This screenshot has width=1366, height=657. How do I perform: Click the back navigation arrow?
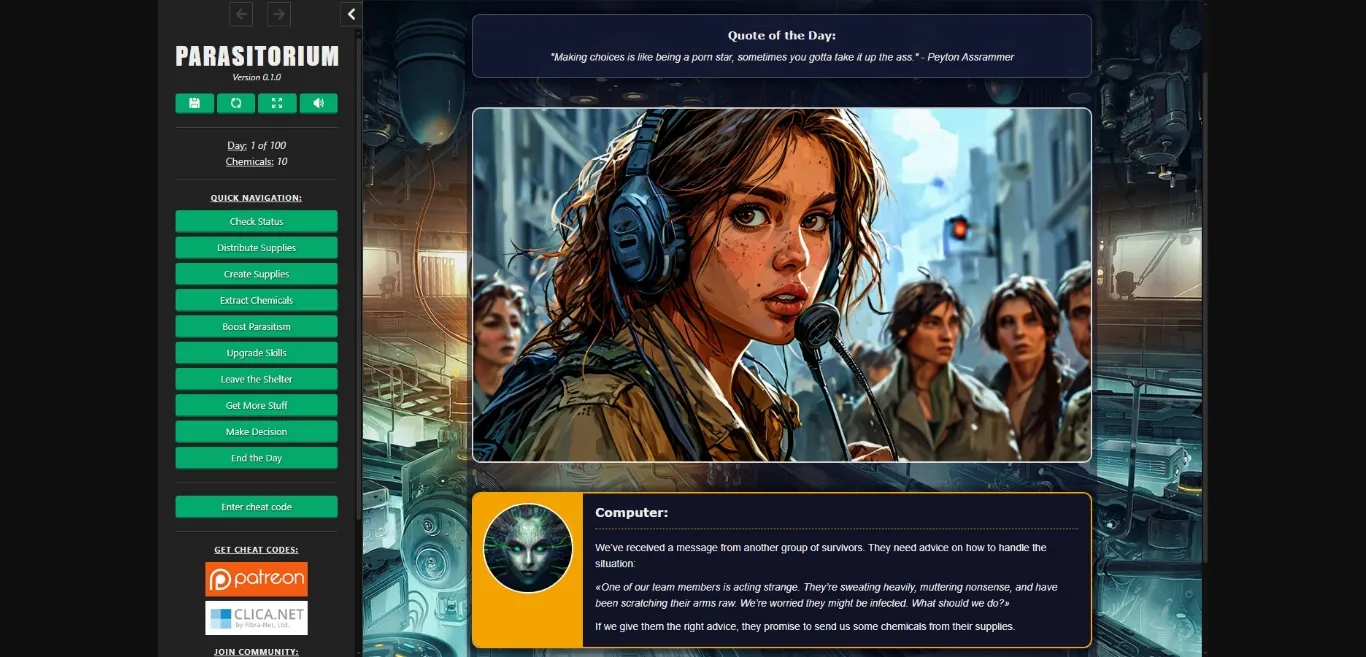click(240, 14)
